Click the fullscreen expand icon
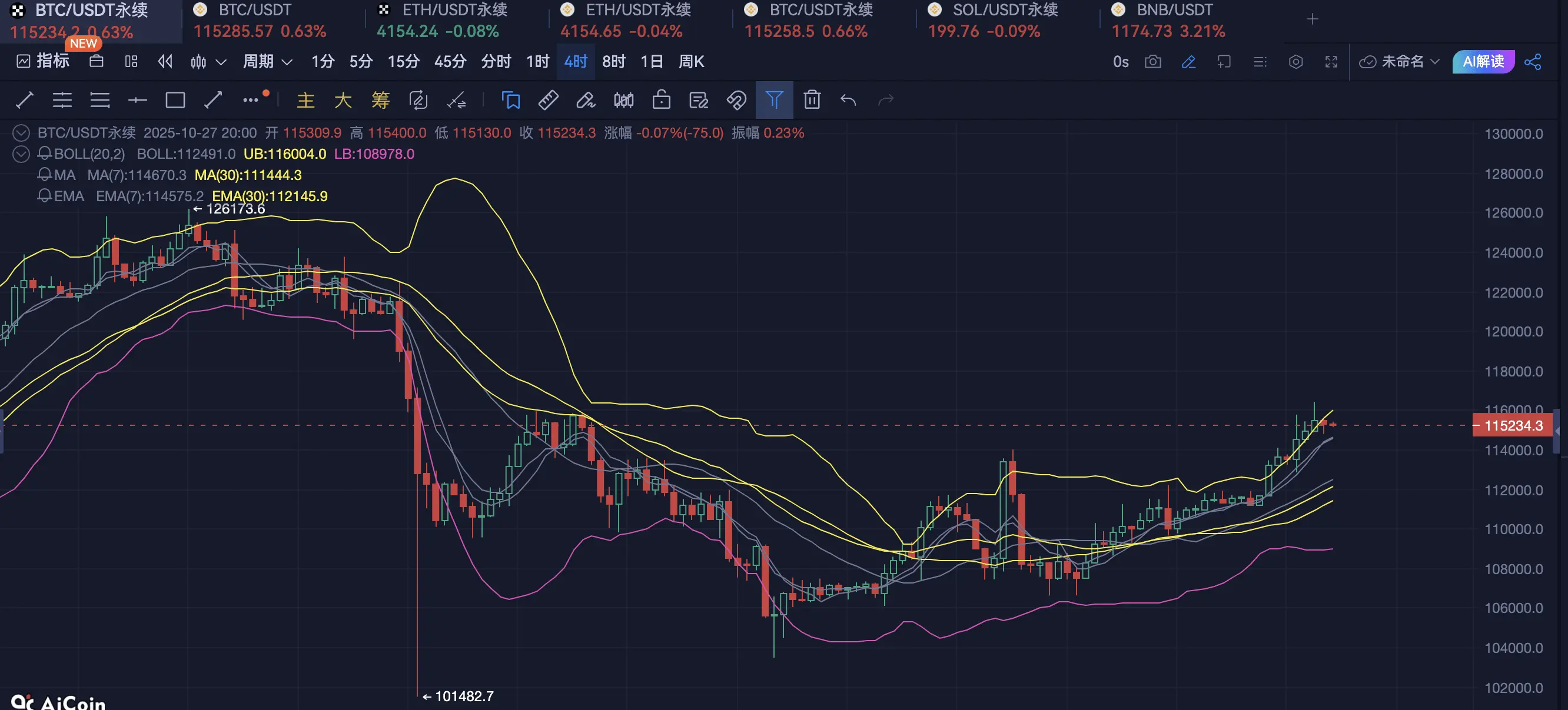The image size is (1568, 710). coord(1331,61)
